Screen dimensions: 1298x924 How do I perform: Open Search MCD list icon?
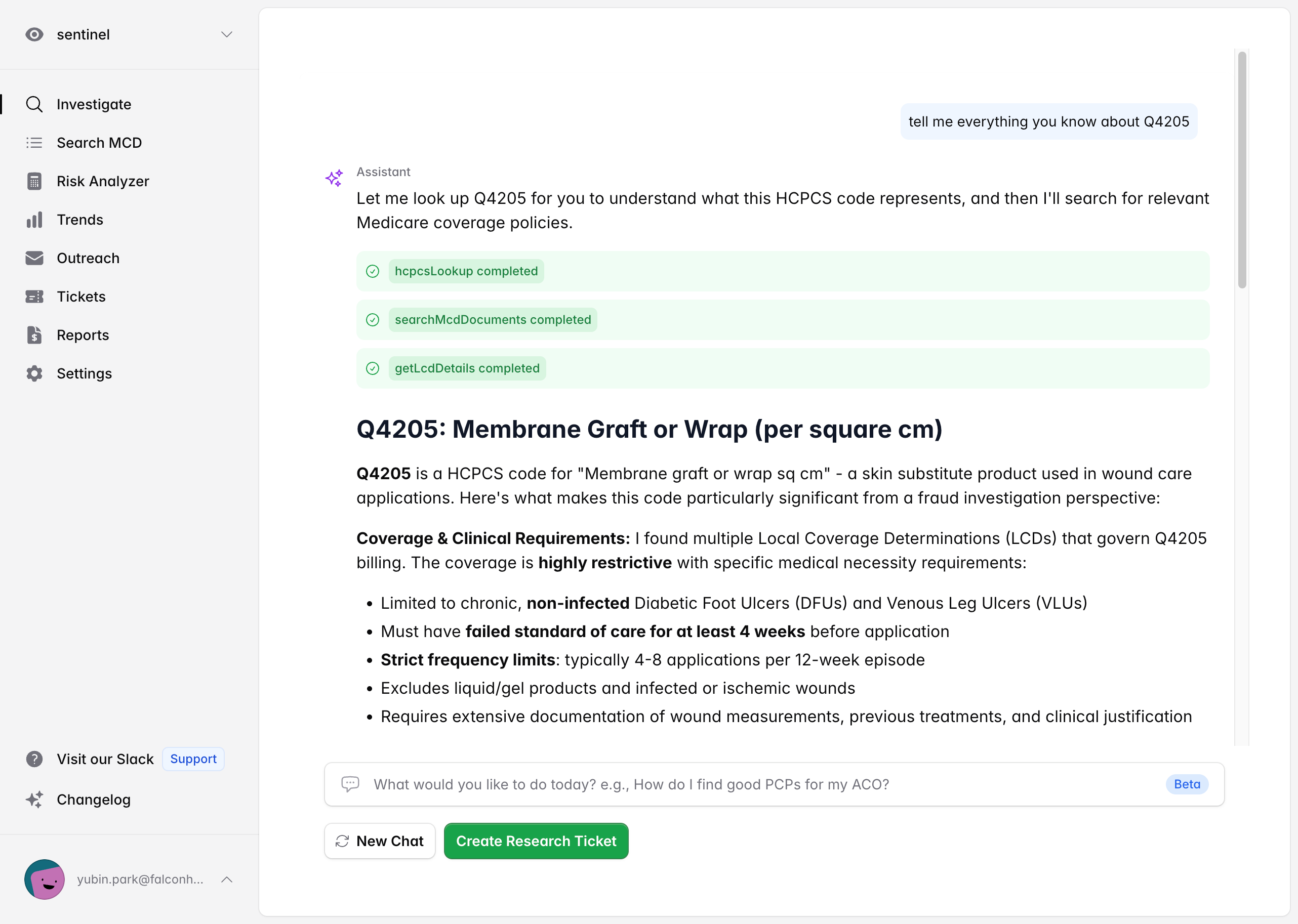coord(34,143)
